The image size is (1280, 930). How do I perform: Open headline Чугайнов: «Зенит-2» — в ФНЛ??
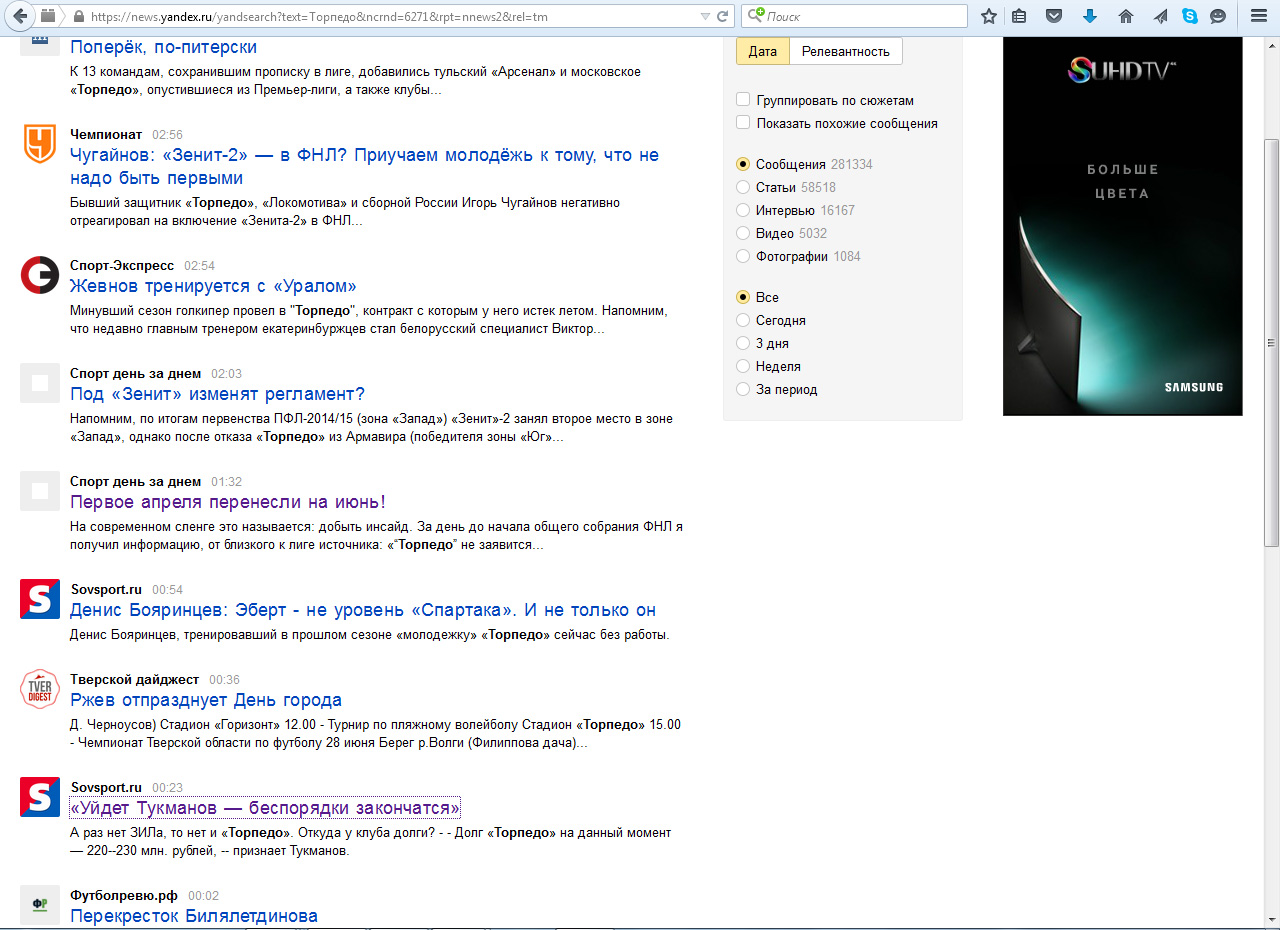click(364, 166)
